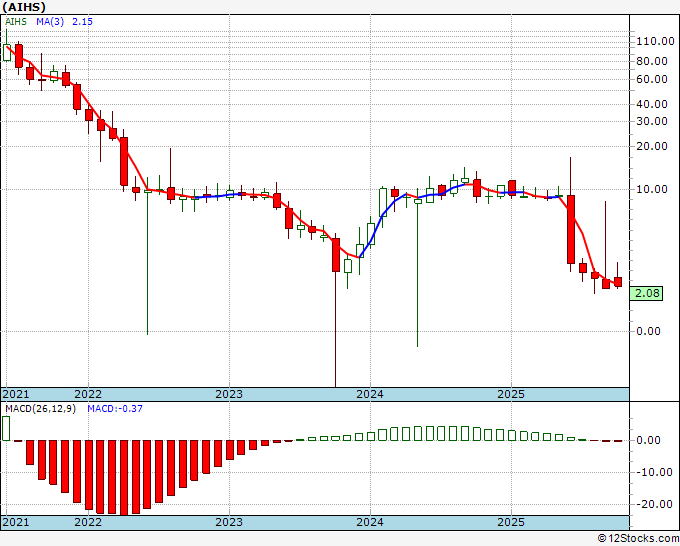Click 2023 on the price chart timeline

pyautogui.click(x=229, y=394)
